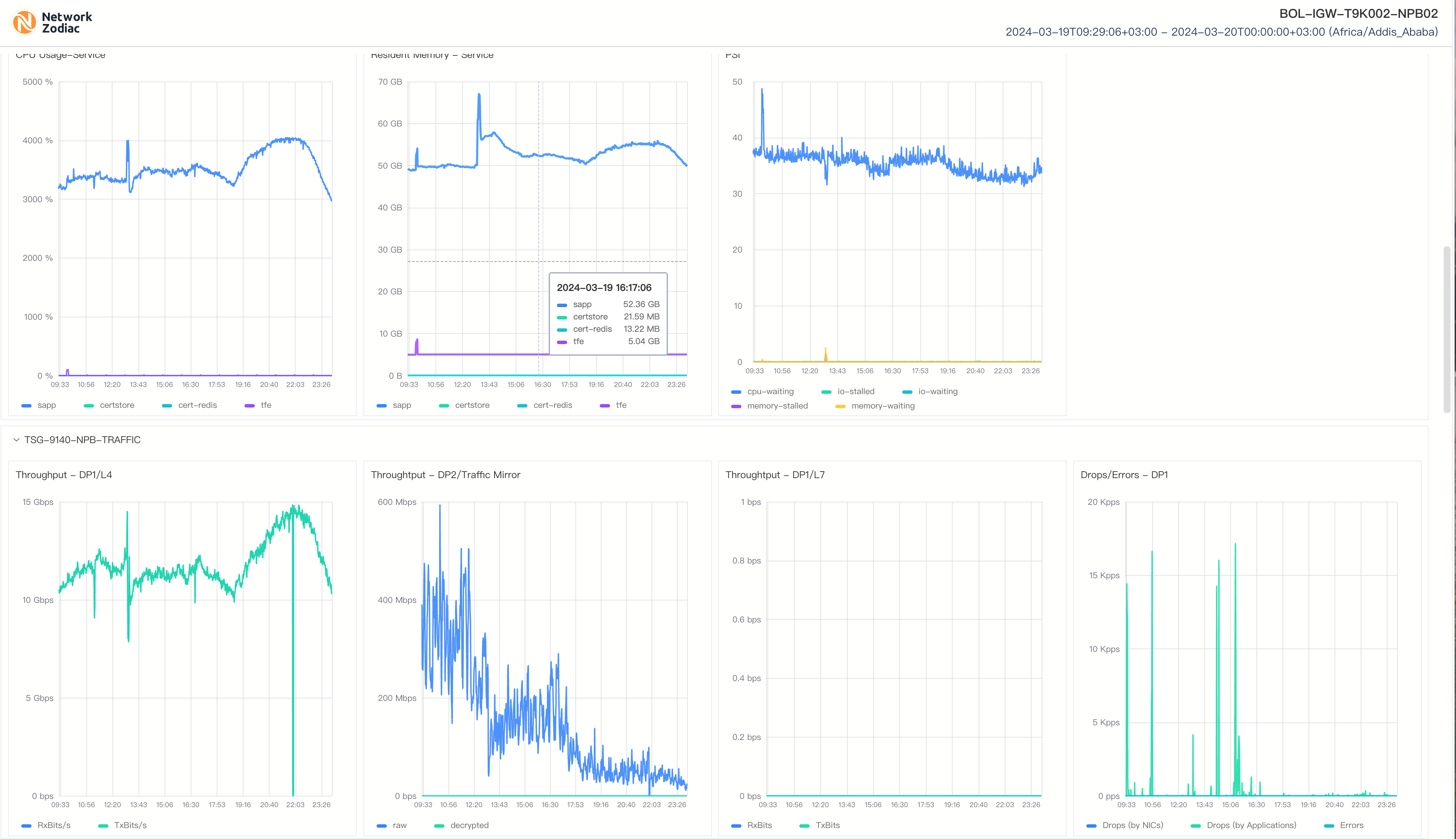
Task: Click RxBits/s legend marker in DP1/L4 chart
Action: point(26,826)
